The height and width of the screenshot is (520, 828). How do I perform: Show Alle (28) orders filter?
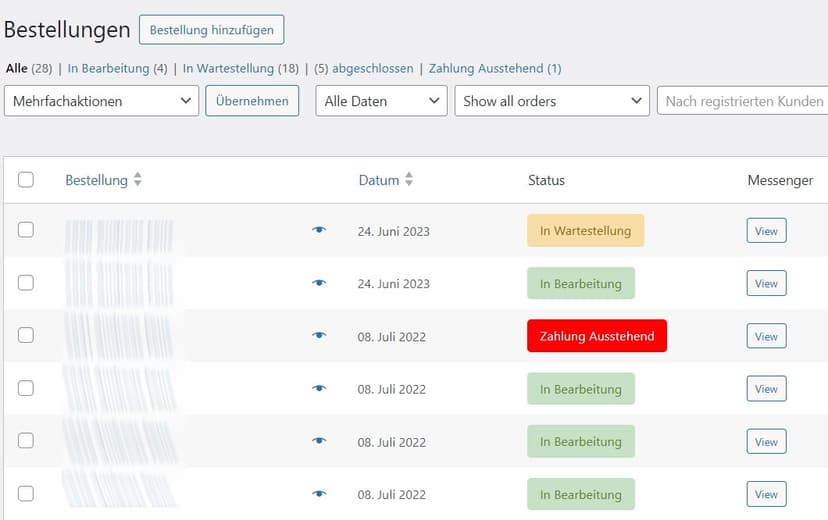[29, 69]
